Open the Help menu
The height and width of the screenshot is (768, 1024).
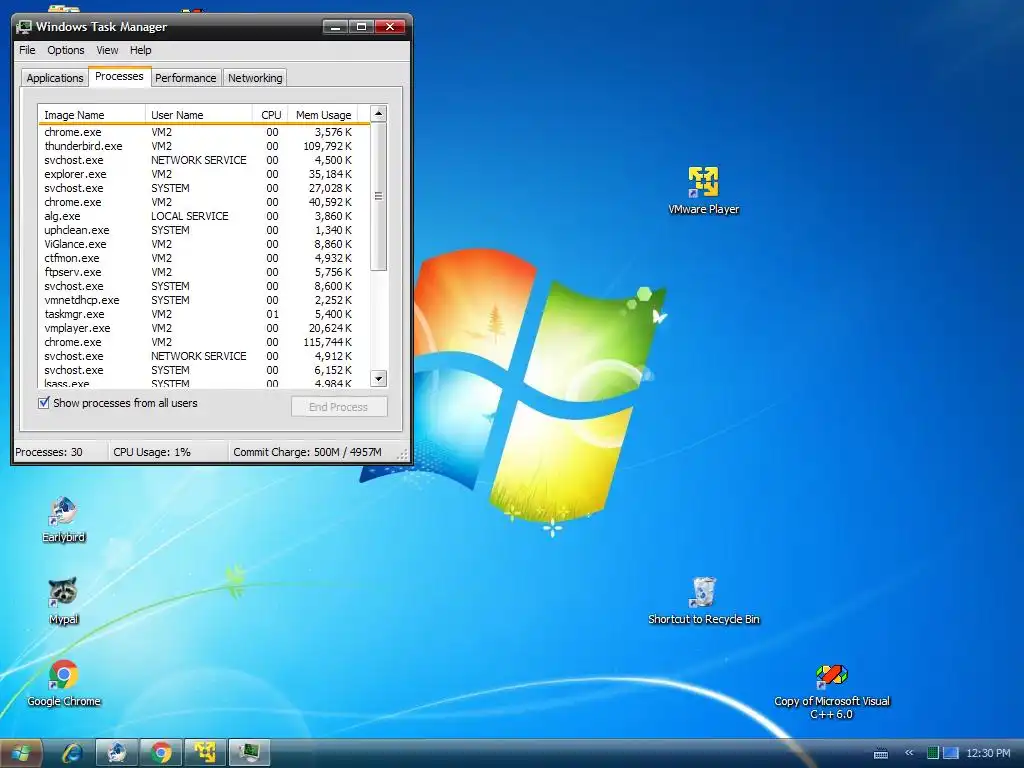(x=140, y=50)
